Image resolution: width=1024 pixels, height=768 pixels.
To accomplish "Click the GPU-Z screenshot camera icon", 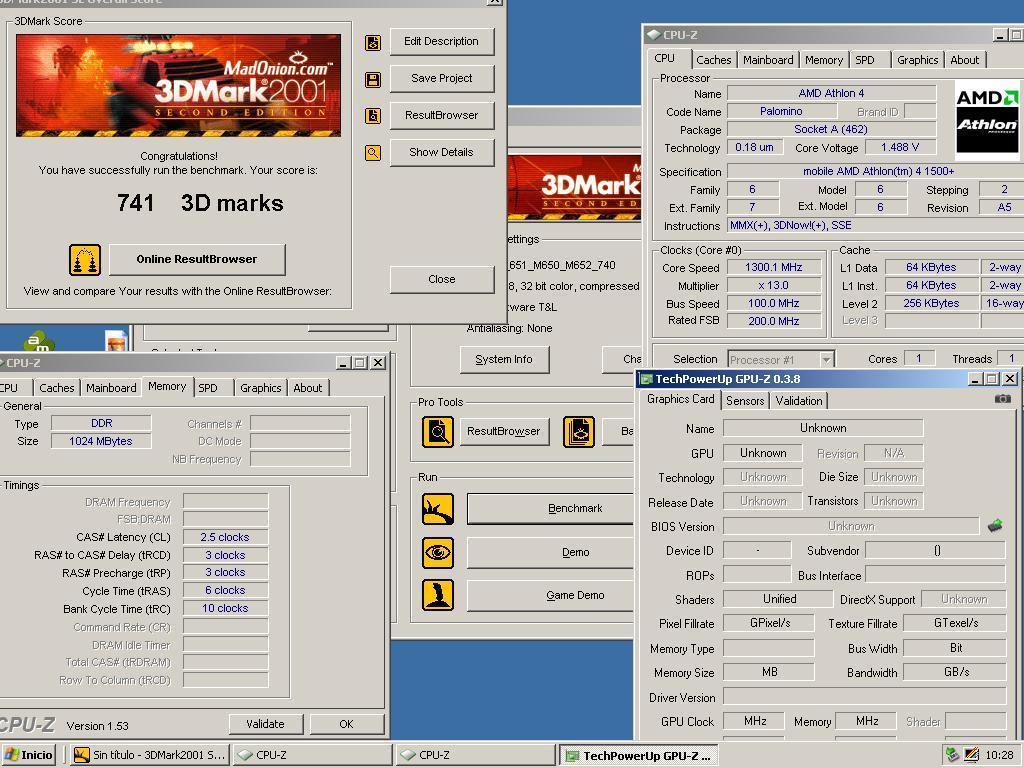I will [1003, 398].
